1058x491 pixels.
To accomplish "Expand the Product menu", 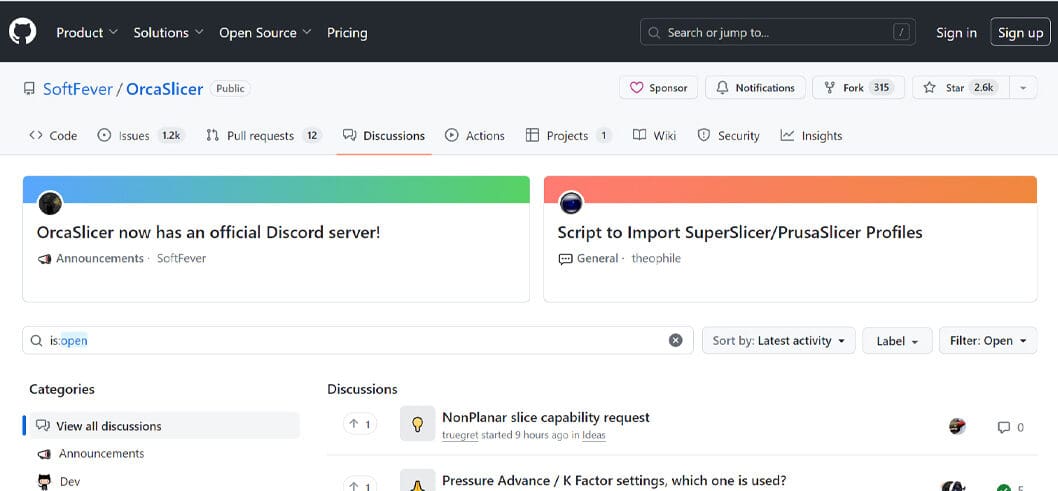I will tap(87, 32).
